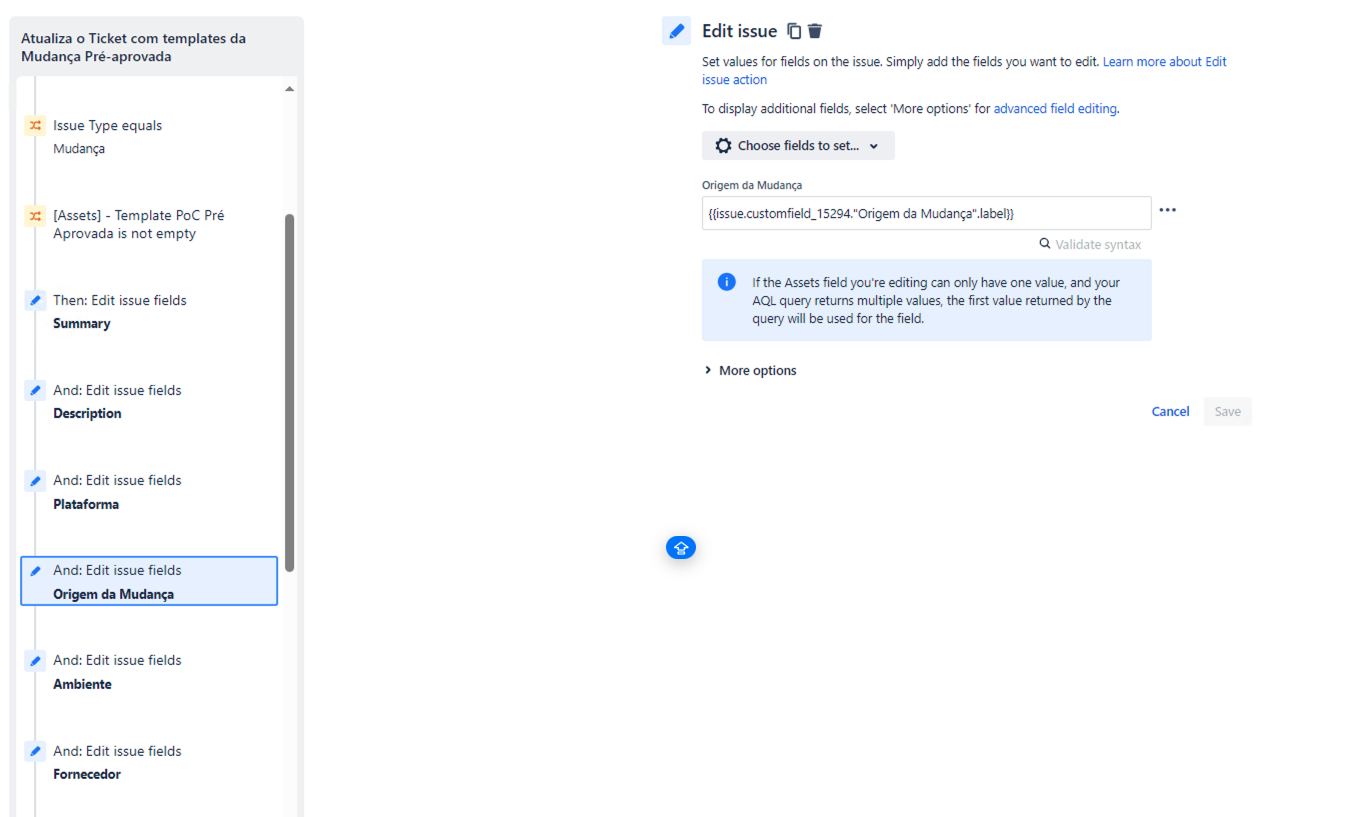Open the Edit issue fields Summary step
This screenshot has height=817, width=1350.
(148, 312)
